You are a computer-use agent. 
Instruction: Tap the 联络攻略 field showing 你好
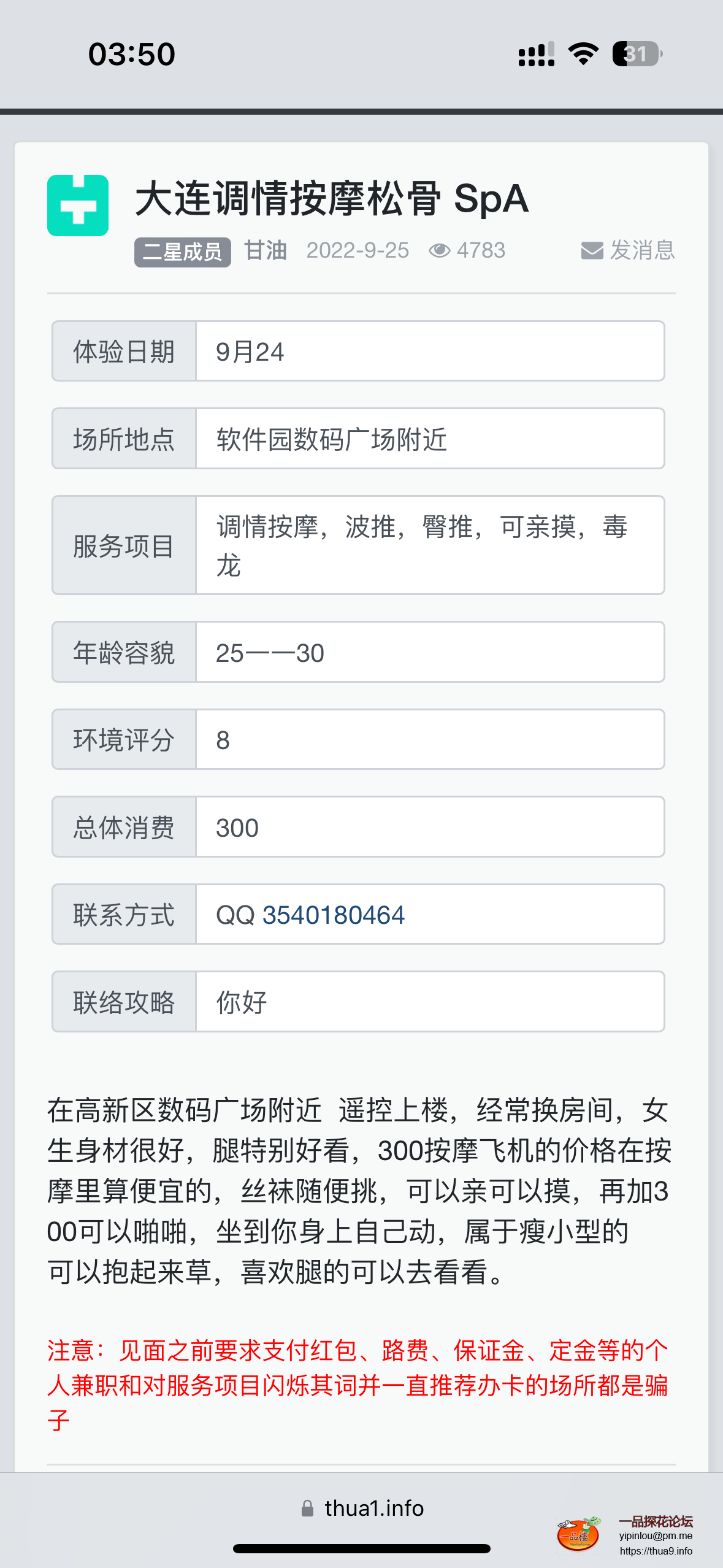click(429, 1002)
